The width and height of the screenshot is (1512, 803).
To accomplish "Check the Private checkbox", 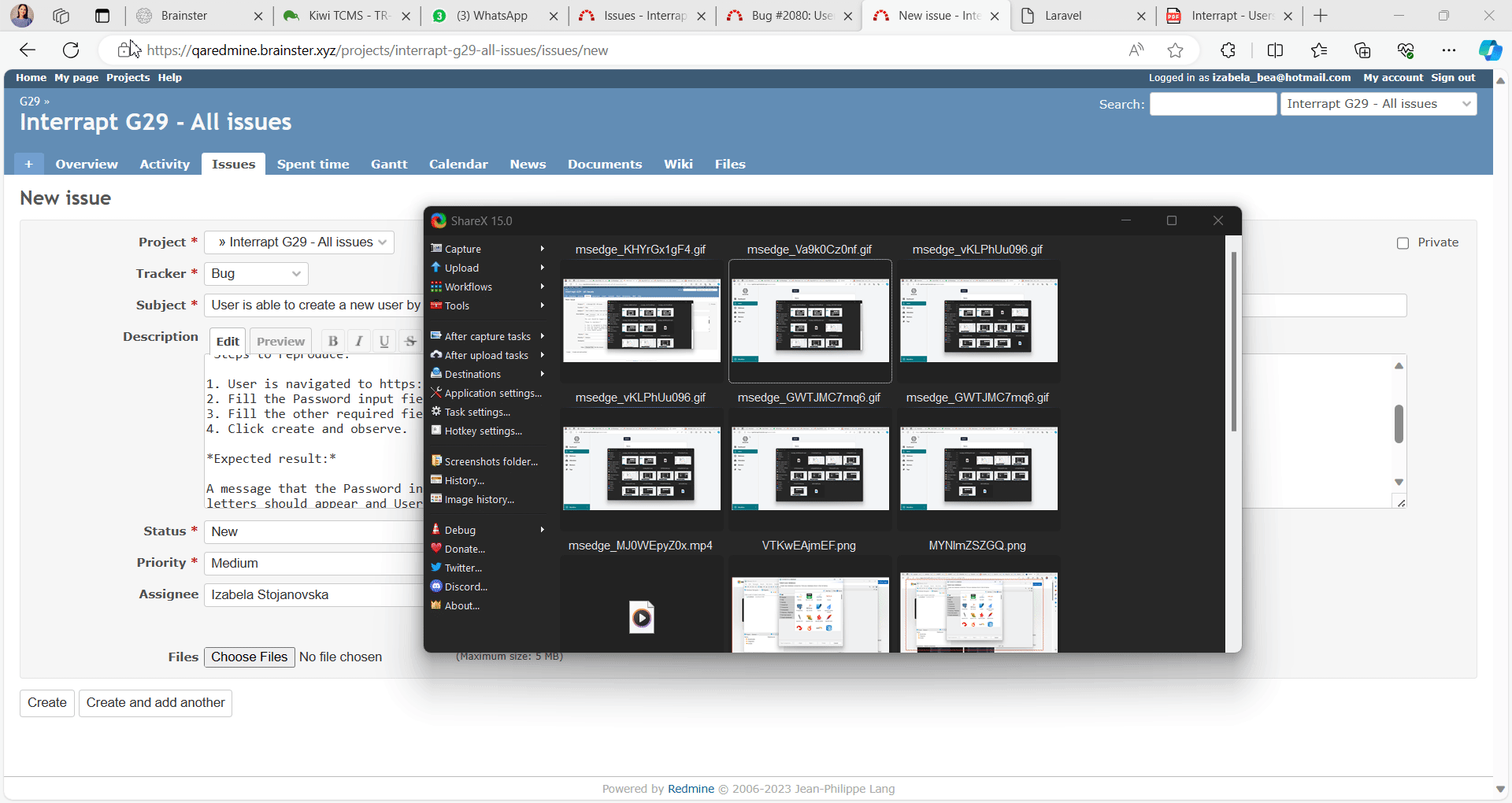I will click(1403, 243).
